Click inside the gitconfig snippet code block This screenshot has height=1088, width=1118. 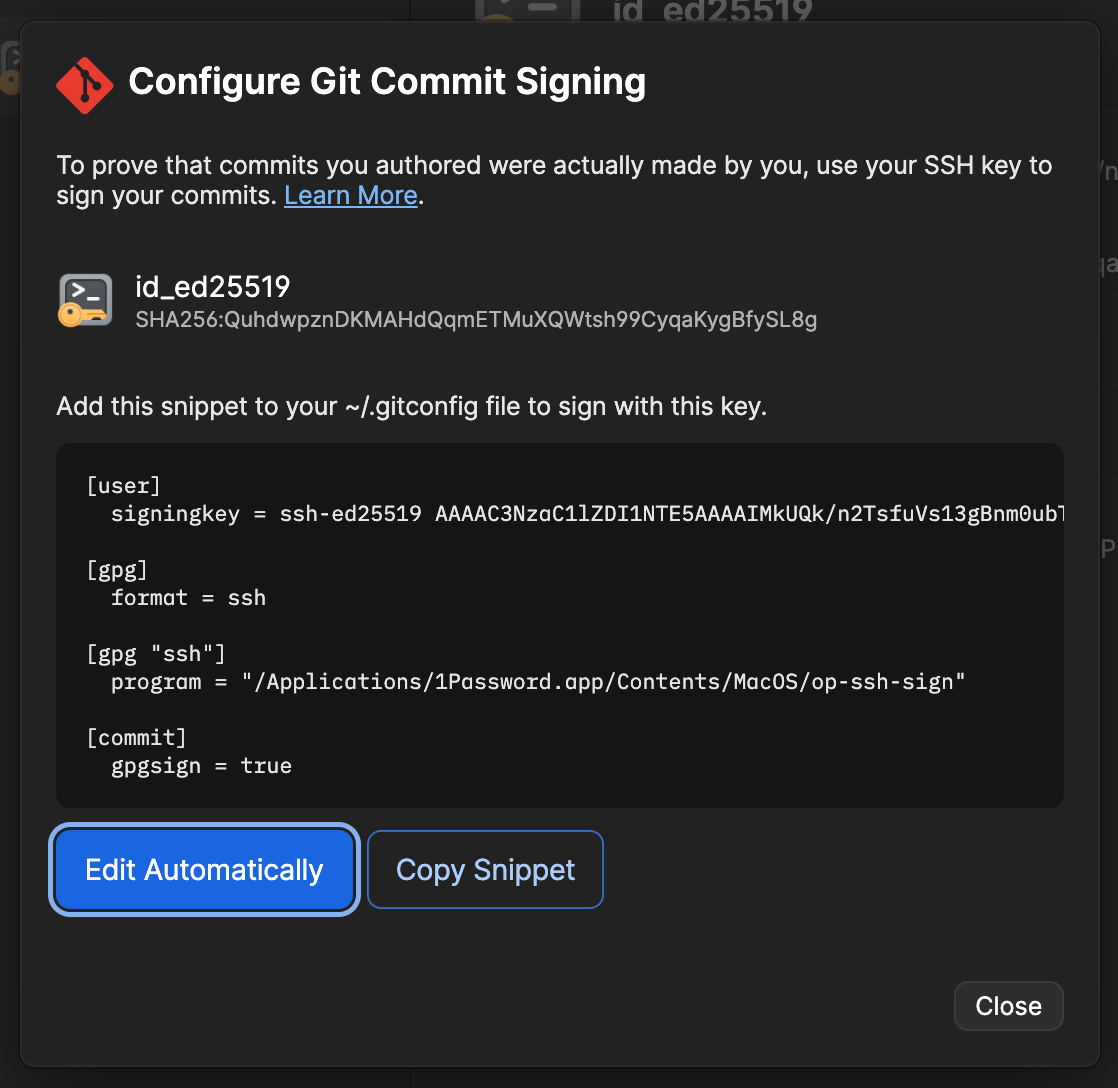(560, 625)
